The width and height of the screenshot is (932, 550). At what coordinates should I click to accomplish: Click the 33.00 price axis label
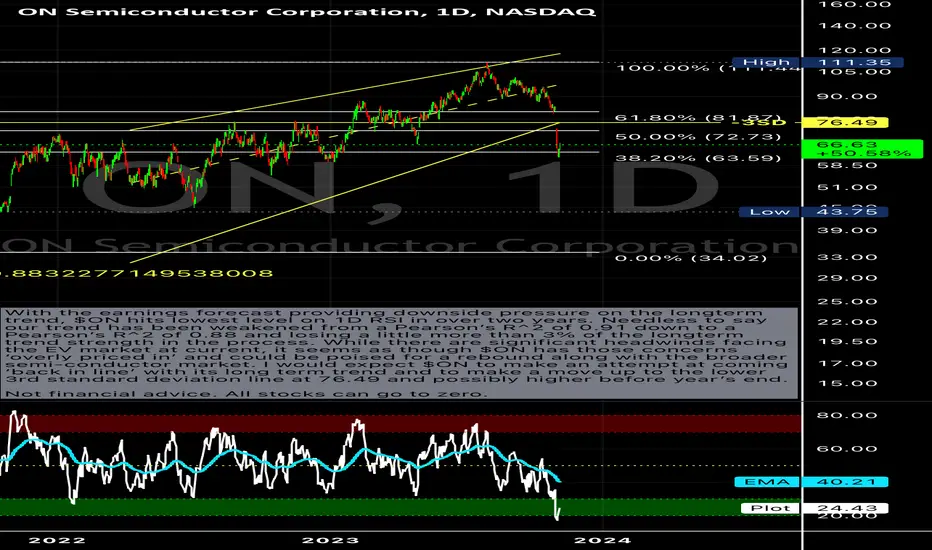(x=848, y=257)
